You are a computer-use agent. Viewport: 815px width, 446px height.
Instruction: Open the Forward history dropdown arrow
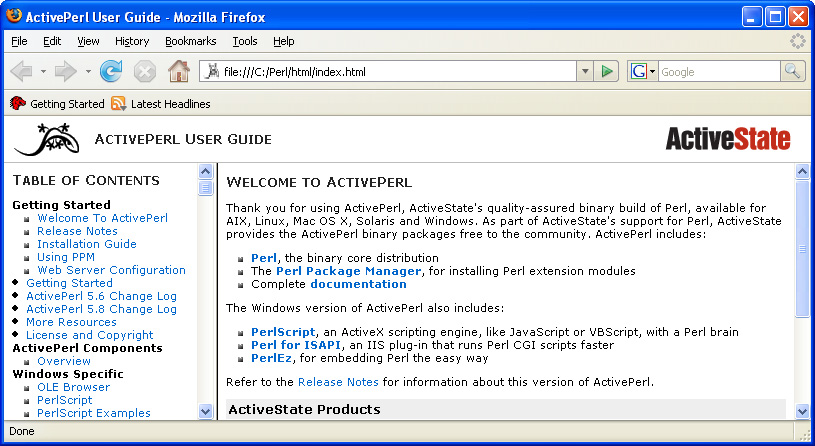88,71
